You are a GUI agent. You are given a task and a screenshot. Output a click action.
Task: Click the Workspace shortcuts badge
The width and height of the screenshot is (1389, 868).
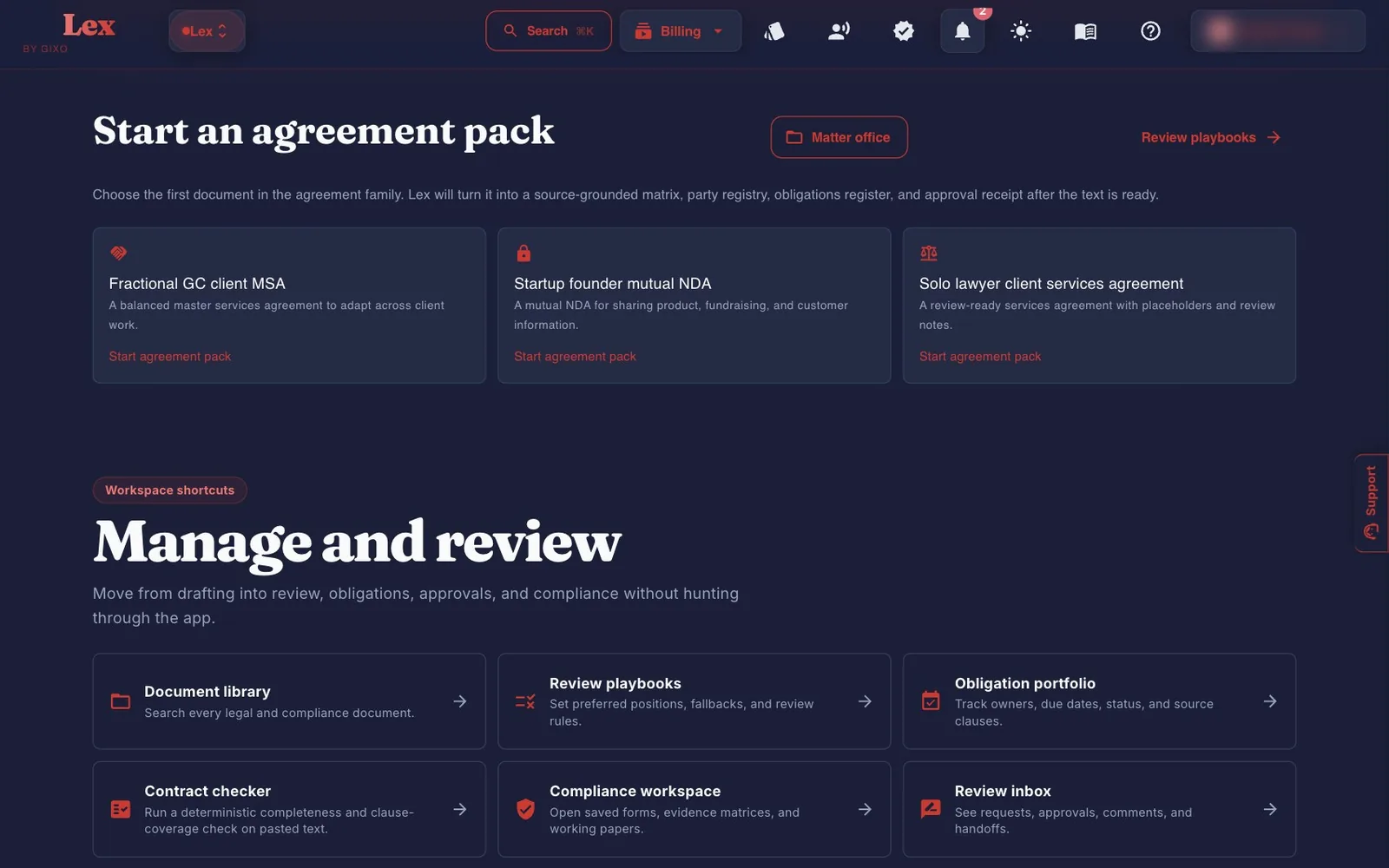tap(170, 490)
